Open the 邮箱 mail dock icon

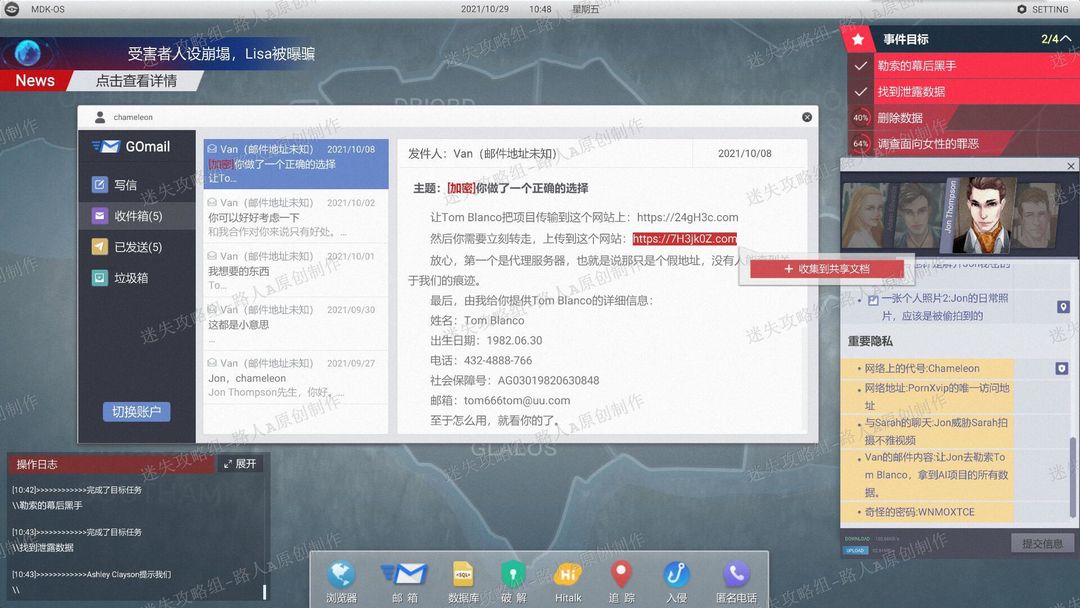404,582
